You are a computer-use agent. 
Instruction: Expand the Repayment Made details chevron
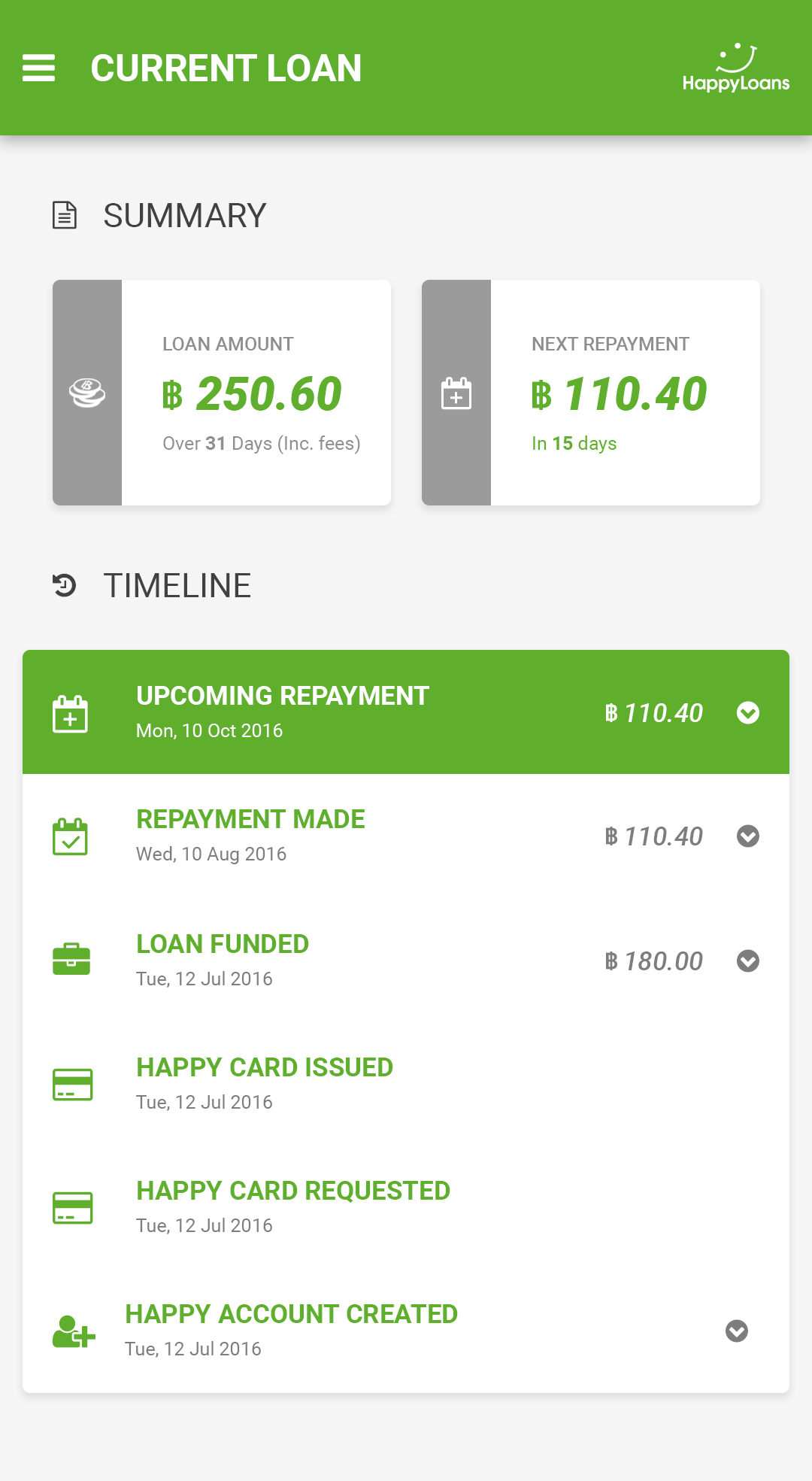(748, 836)
